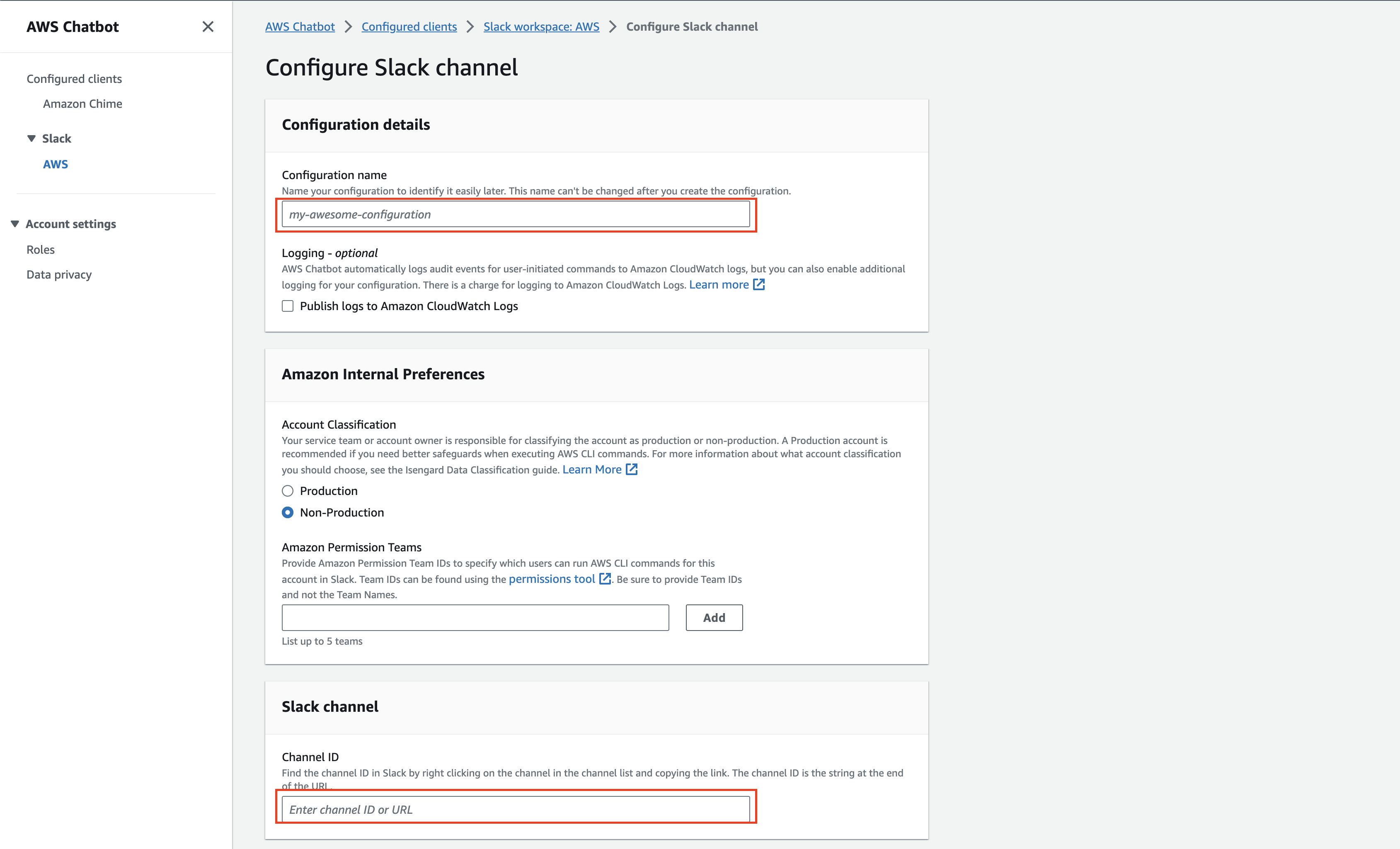1400x849 pixels.
Task: Go to Roles settings page
Action: (x=40, y=250)
